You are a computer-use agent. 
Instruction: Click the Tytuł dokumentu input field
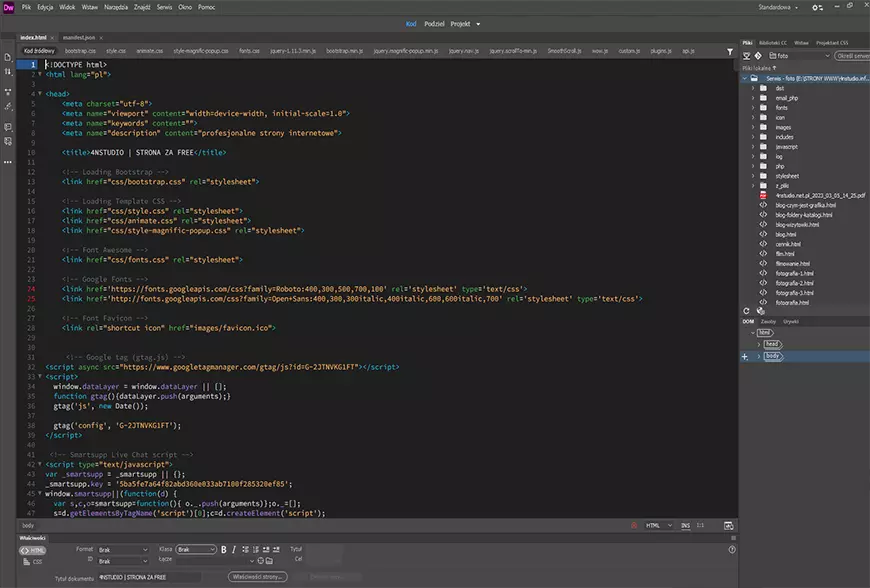point(149,577)
